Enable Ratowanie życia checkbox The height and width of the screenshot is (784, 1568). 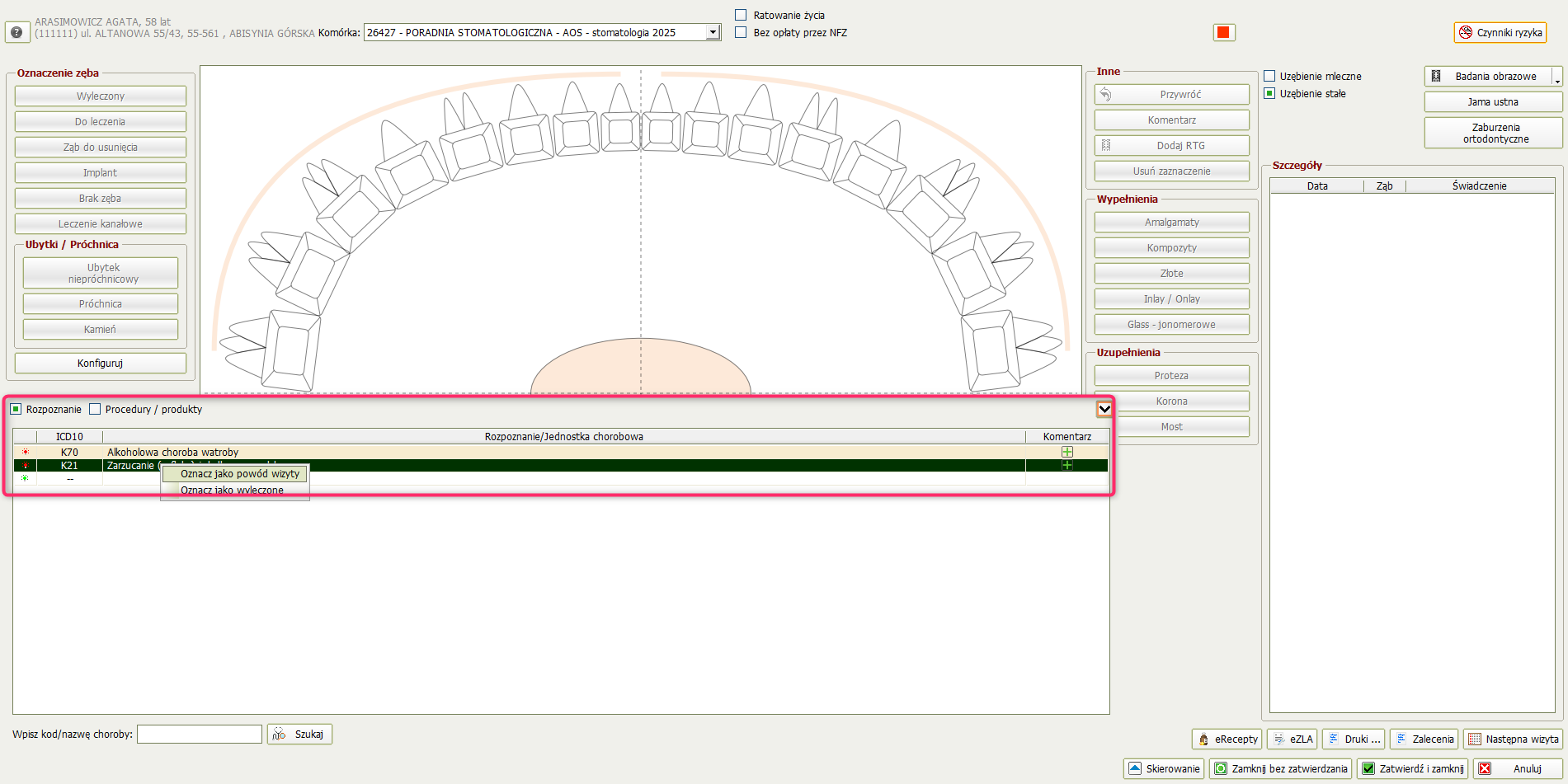pyautogui.click(x=741, y=15)
